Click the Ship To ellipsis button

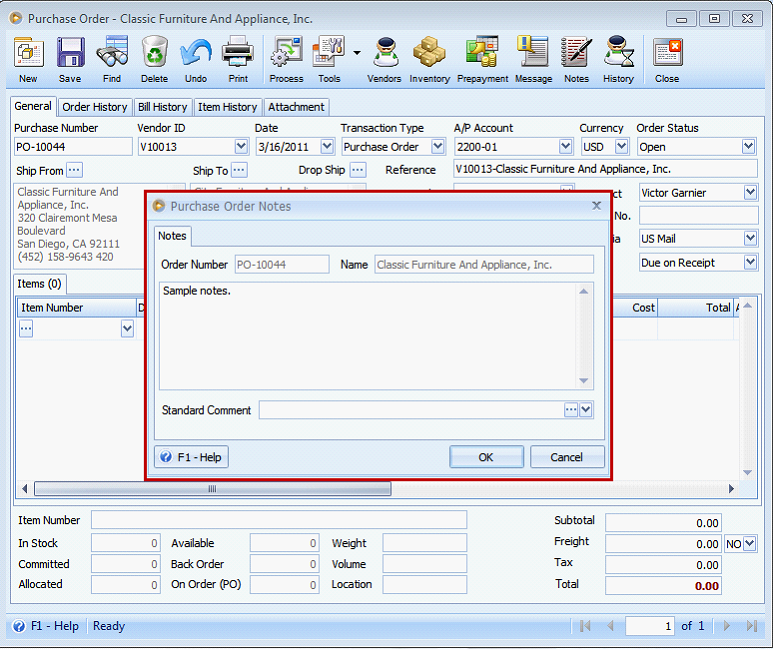click(239, 170)
